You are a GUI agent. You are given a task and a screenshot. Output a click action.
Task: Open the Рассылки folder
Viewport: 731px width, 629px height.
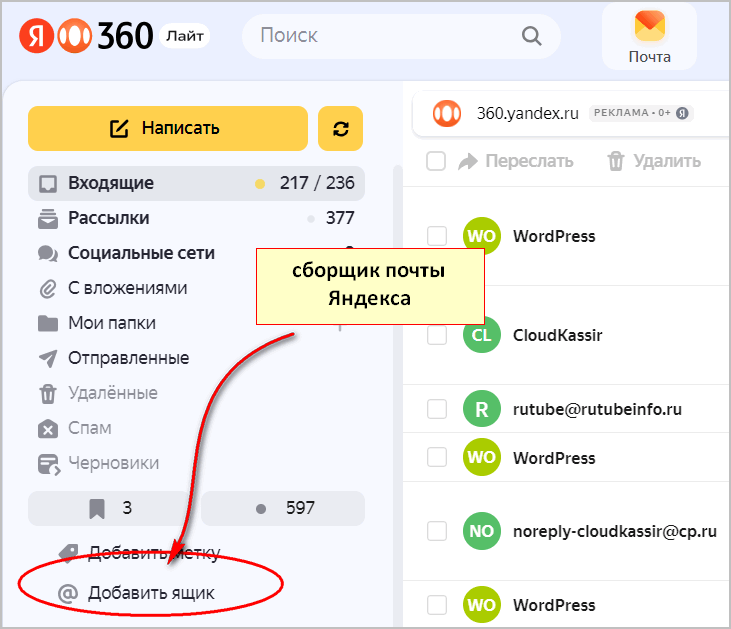196,218
